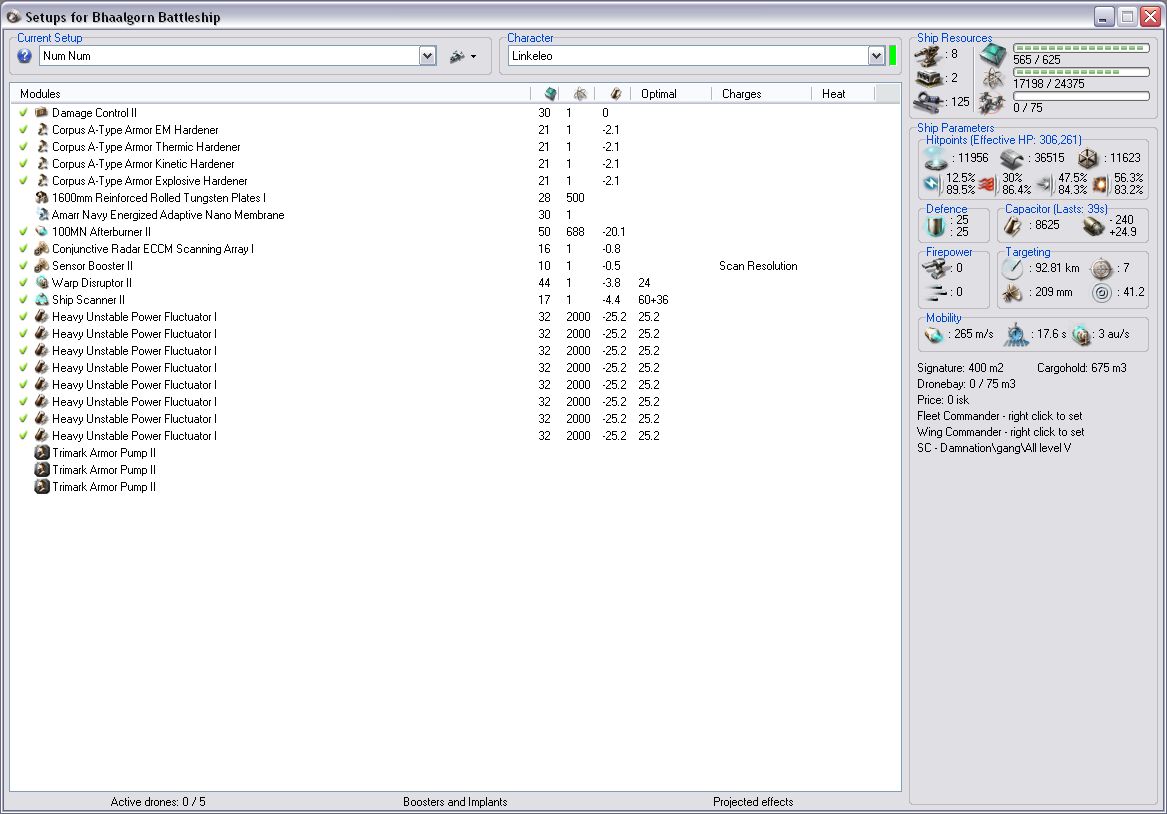The image size is (1167, 814).
Task: Click the shield hitpoints icon showing 11956
Action: (935, 158)
